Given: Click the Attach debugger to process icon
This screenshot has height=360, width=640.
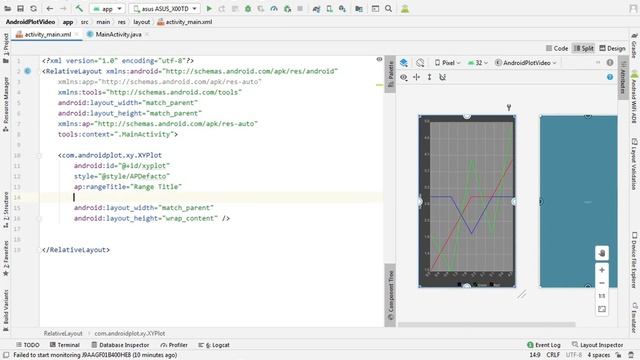Looking at the screenshot, I should [x=287, y=9].
